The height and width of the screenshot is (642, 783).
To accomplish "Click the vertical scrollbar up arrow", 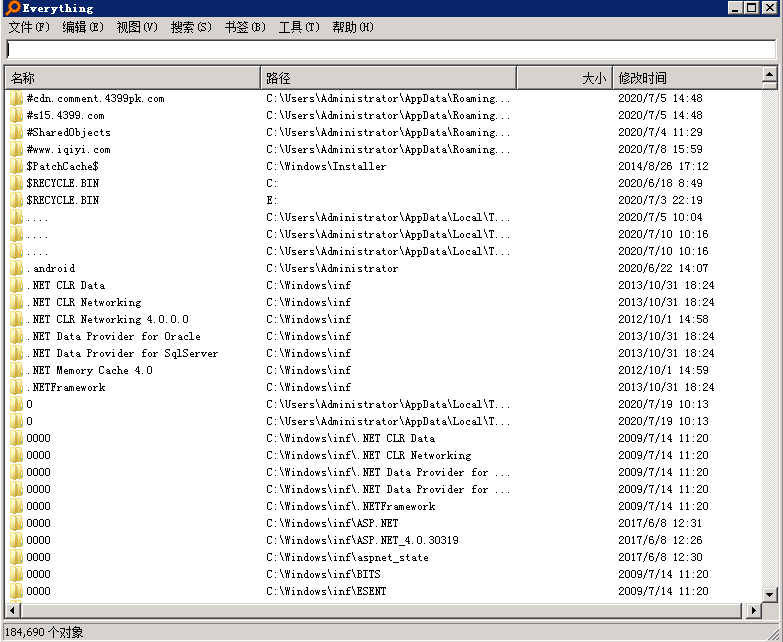I will click(770, 75).
